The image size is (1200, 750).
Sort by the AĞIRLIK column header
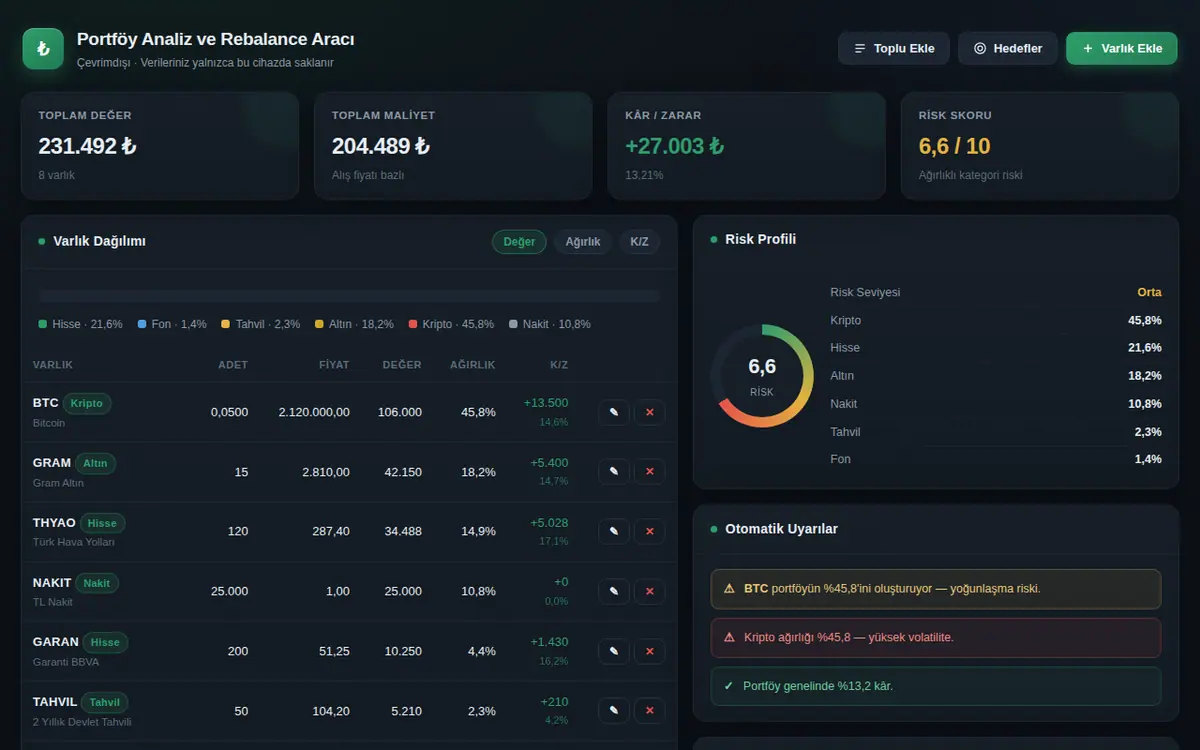[472, 365]
